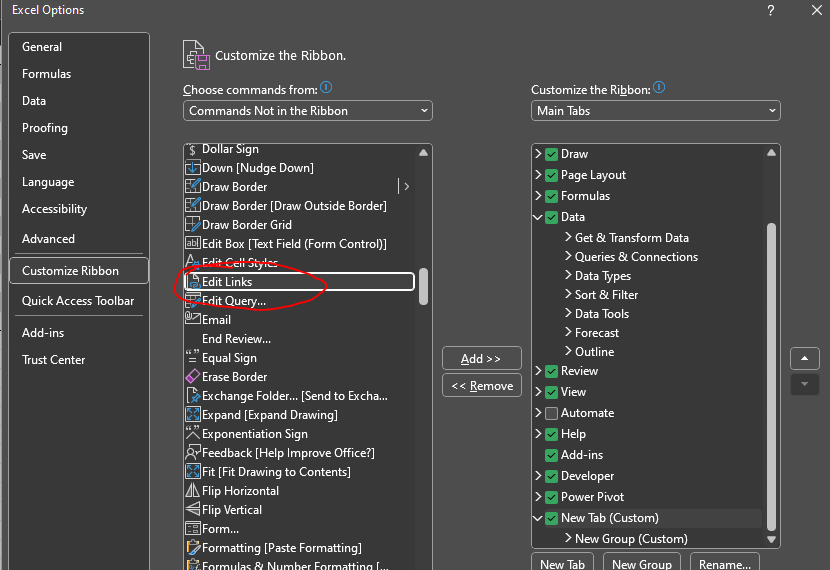The image size is (830, 570).
Task: Expand the Sort & Filter group
Action: pos(568,294)
